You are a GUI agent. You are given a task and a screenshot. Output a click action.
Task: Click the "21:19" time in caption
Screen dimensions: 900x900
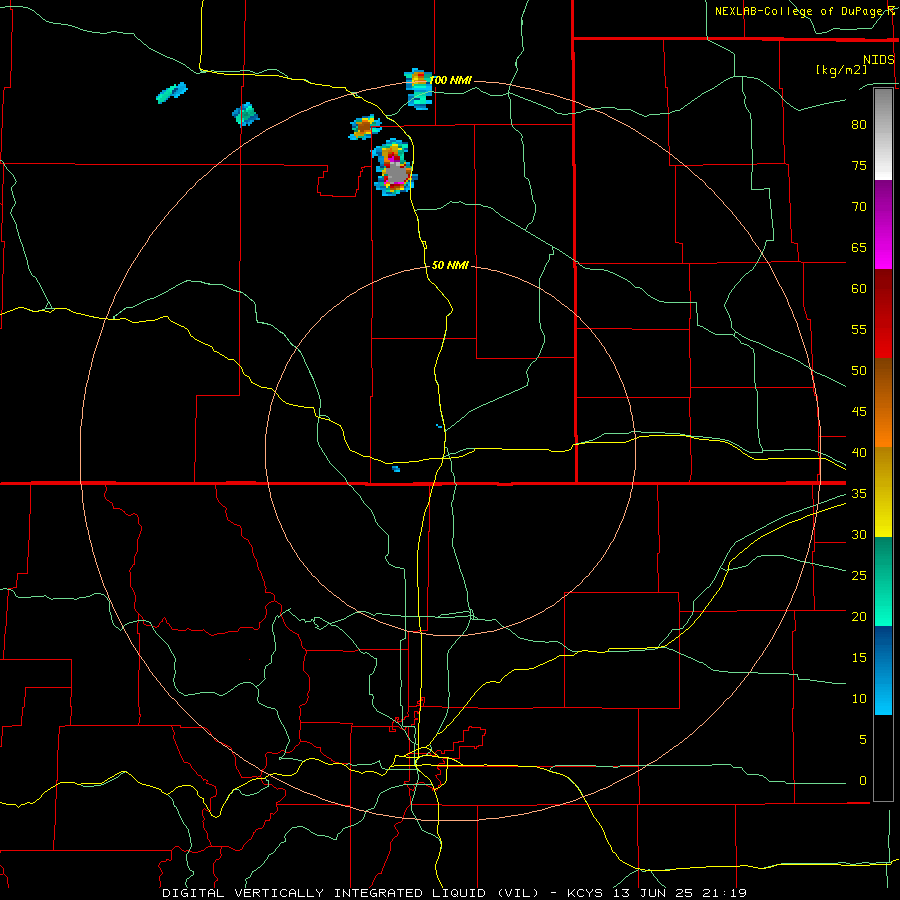click(x=724, y=893)
